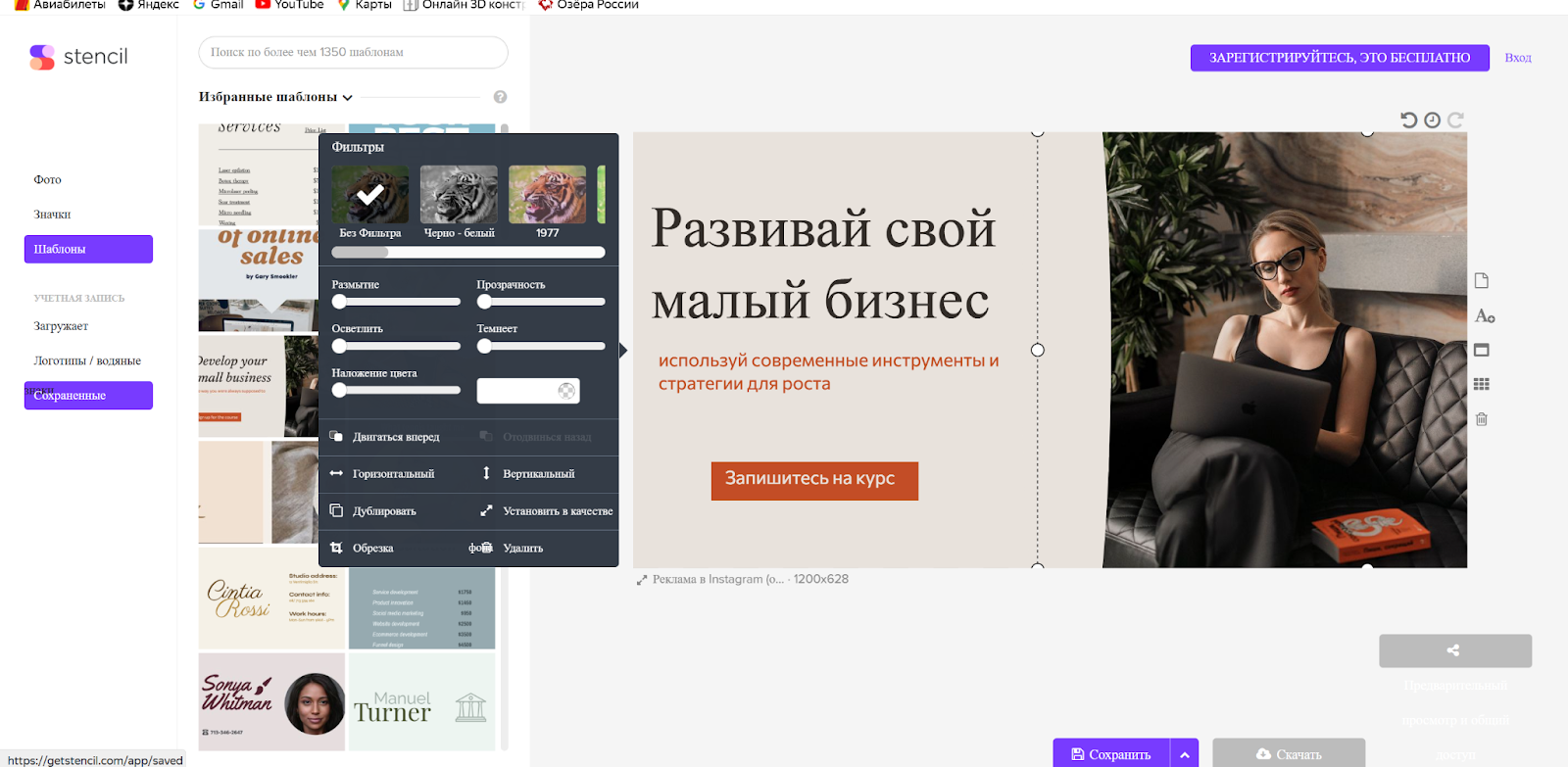Viewport: 1568px width, 767px height.
Task: Select the Без Фильтра filter option
Action: click(370, 195)
